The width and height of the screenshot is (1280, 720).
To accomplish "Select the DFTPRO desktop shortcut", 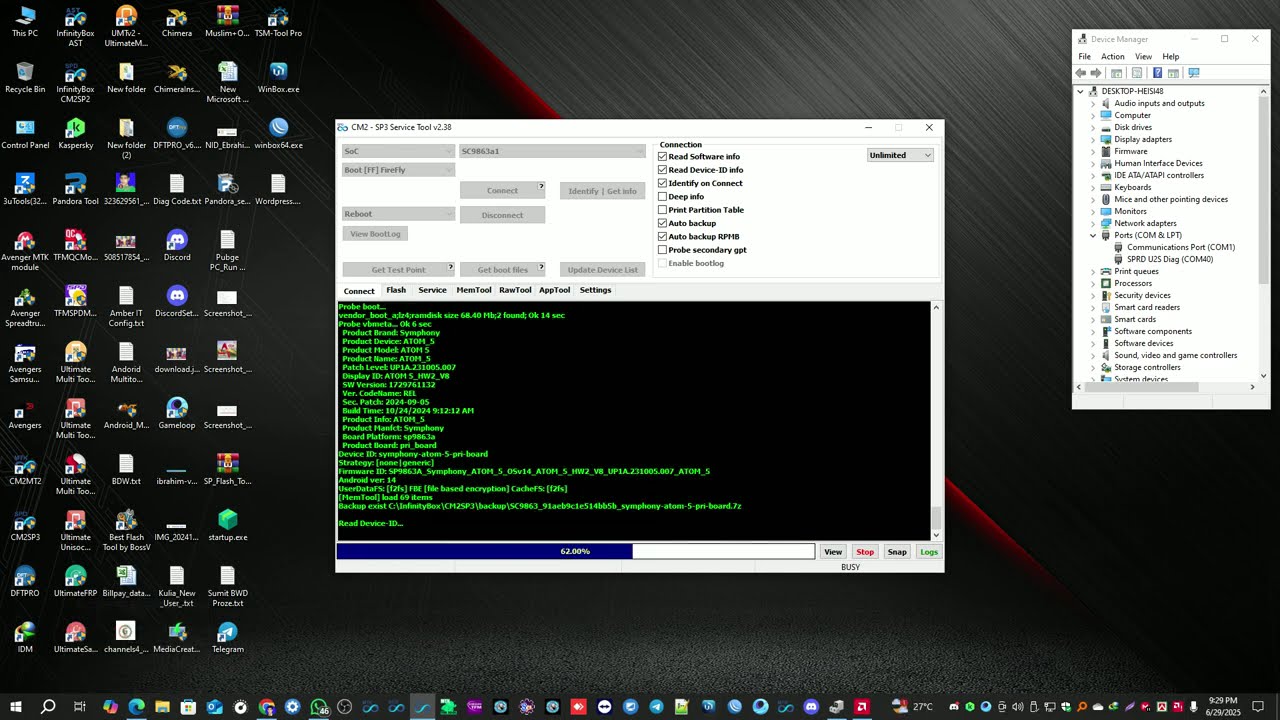I will pyautogui.click(x=25, y=582).
